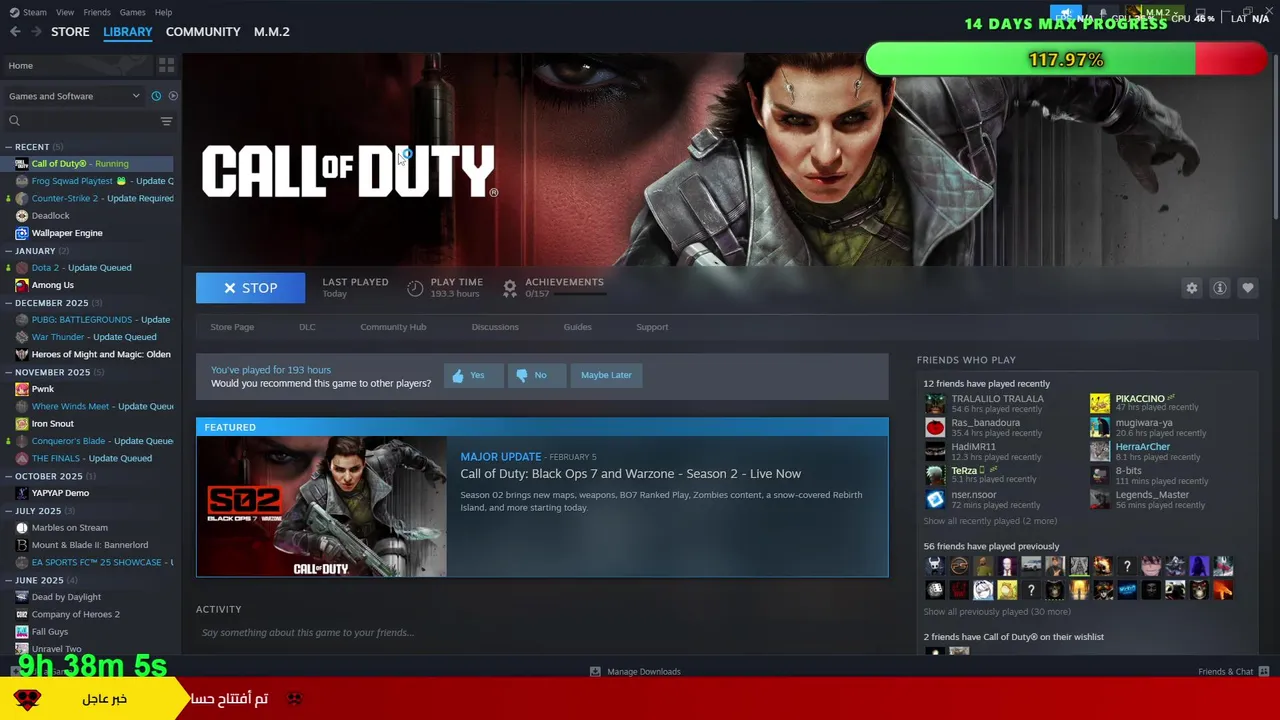Click the Dota 2 game icon
The width and height of the screenshot is (1280, 720).
click(22, 268)
